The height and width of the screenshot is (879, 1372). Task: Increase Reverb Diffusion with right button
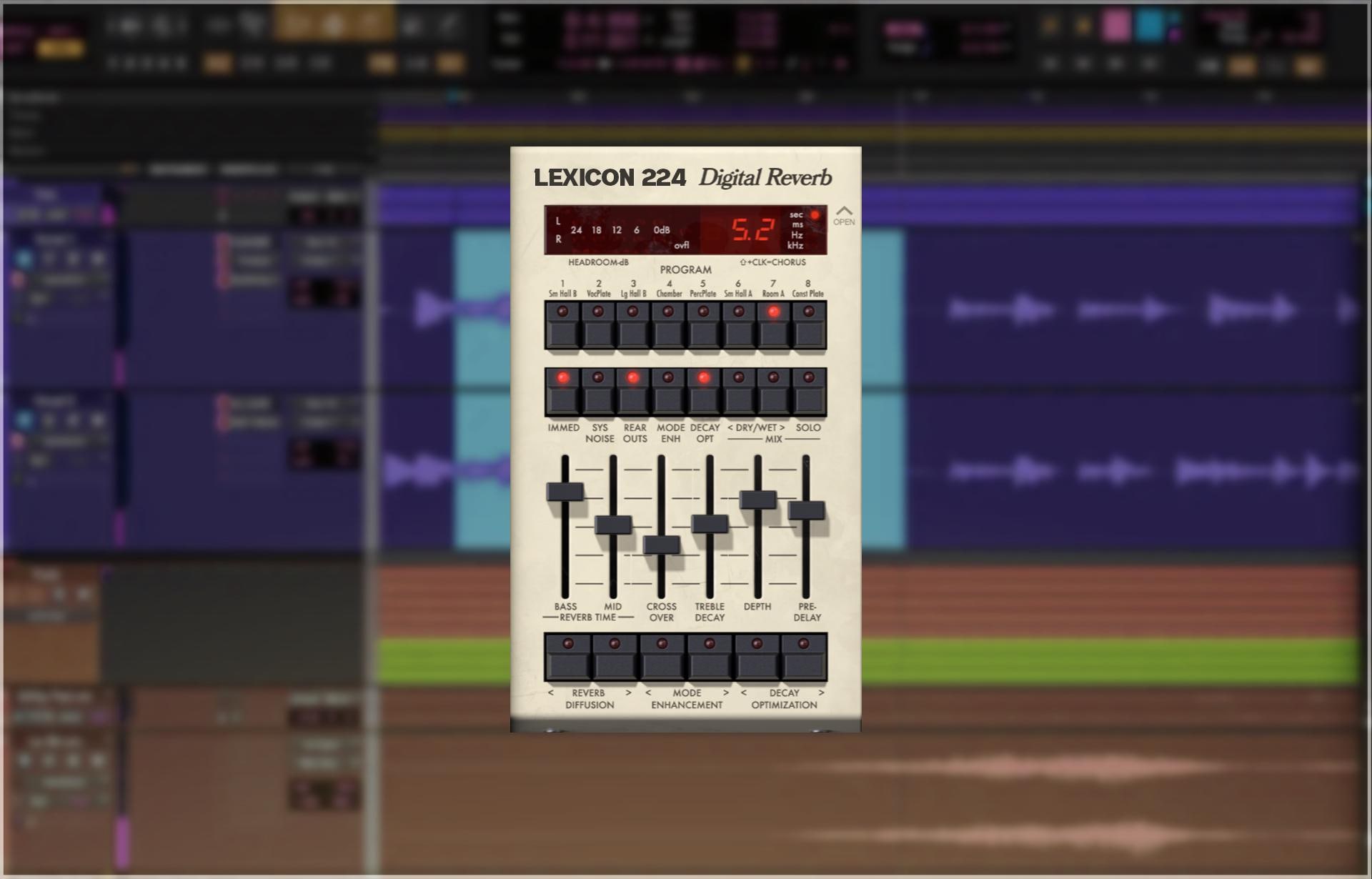tap(615, 656)
